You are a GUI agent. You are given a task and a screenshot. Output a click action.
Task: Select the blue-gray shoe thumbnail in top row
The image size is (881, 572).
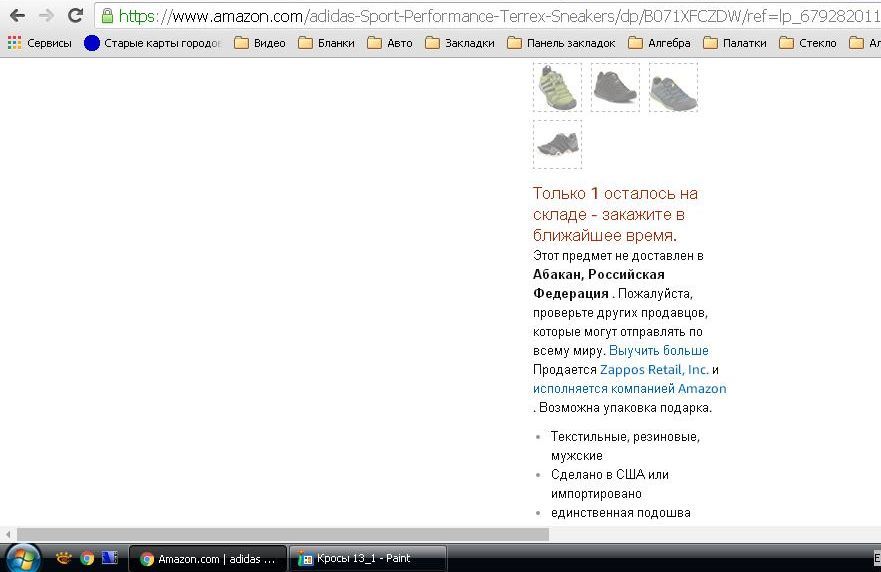(x=673, y=87)
